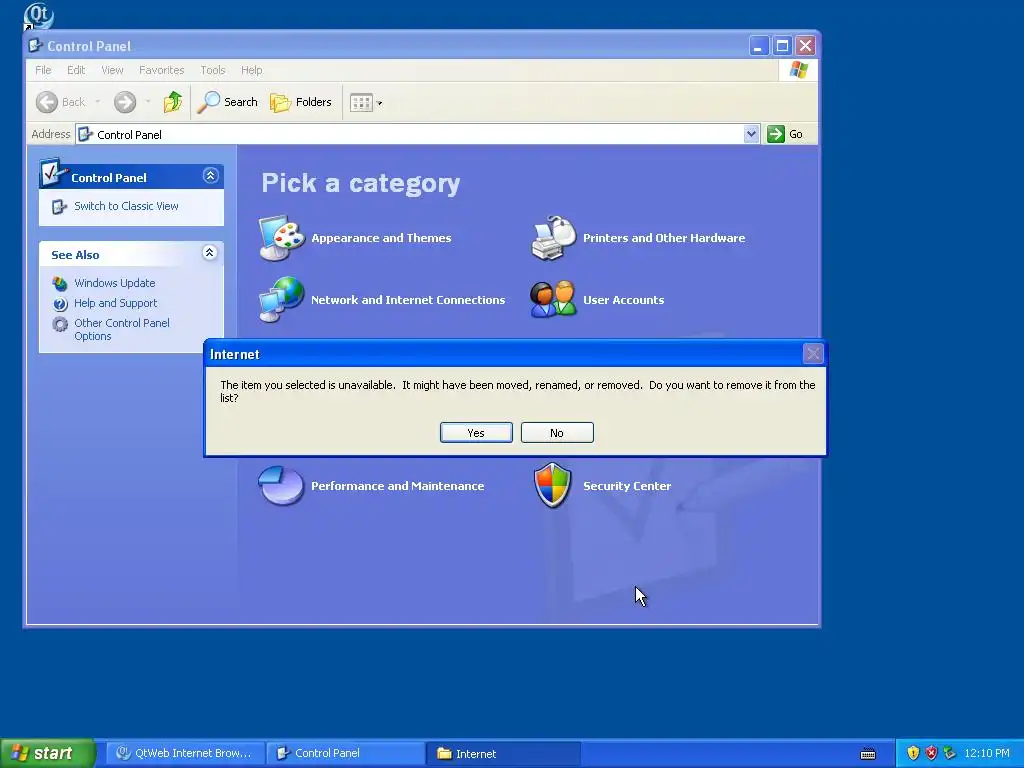1024x768 pixels.
Task: Open the Back history dropdown arrow
Action: (98, 102)
